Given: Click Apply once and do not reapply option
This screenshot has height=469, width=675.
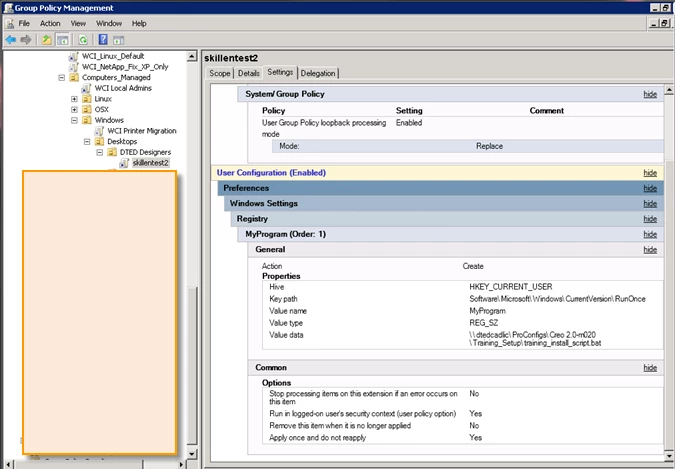Looking at the screenshot, I should tap(317, 438).
